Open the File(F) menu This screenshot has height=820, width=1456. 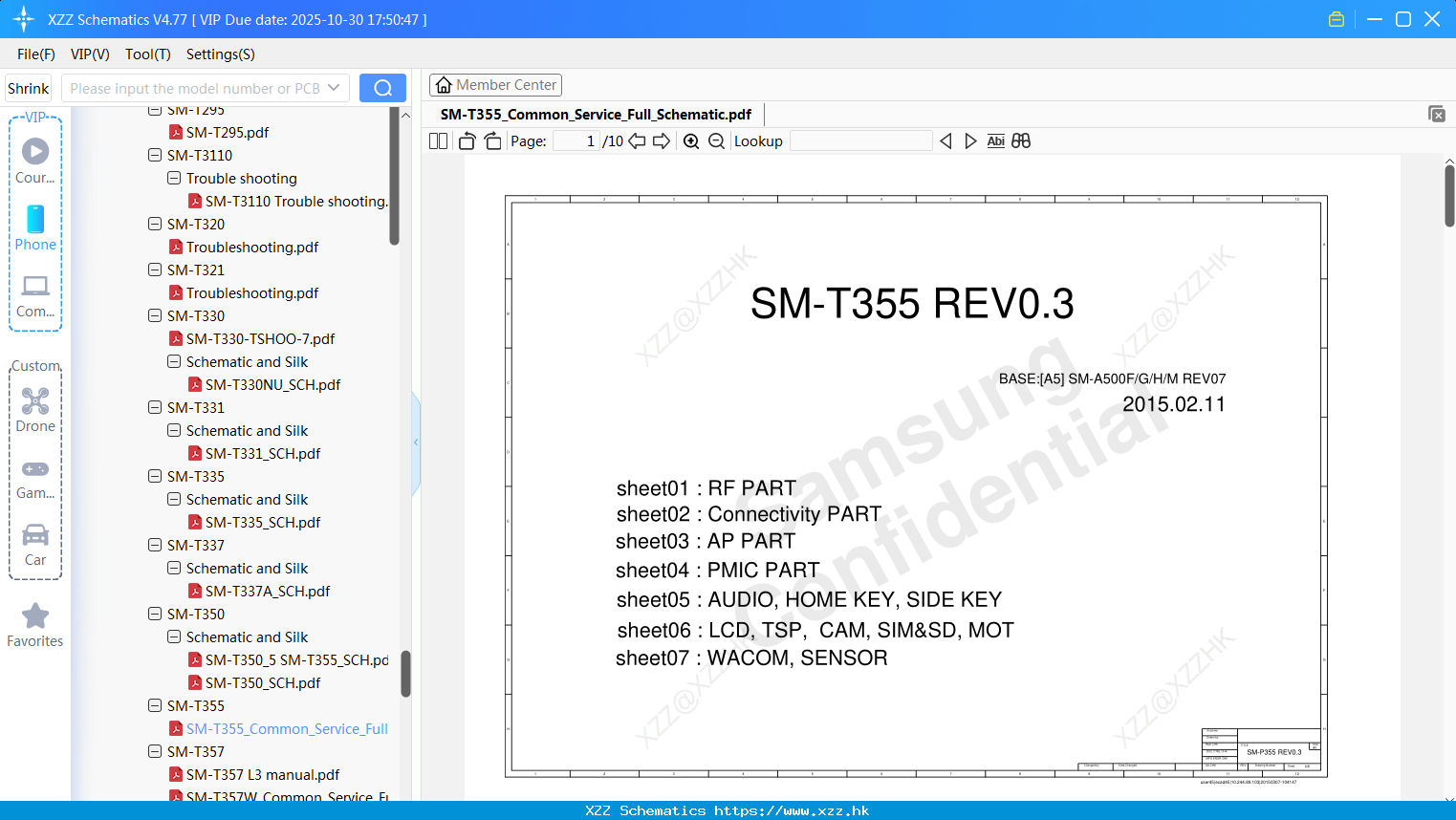36,54
